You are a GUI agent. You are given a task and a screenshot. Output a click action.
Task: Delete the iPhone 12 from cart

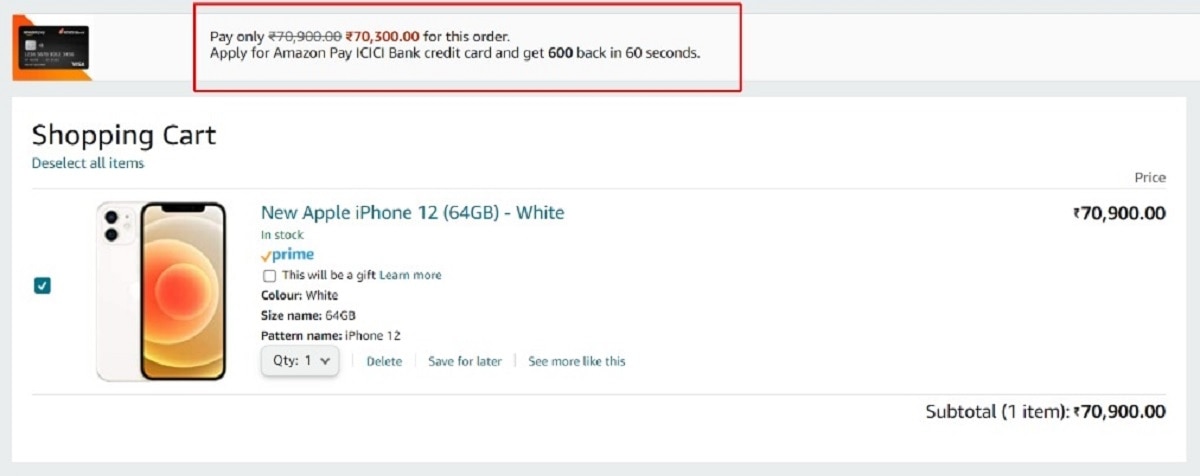[384, 361]
